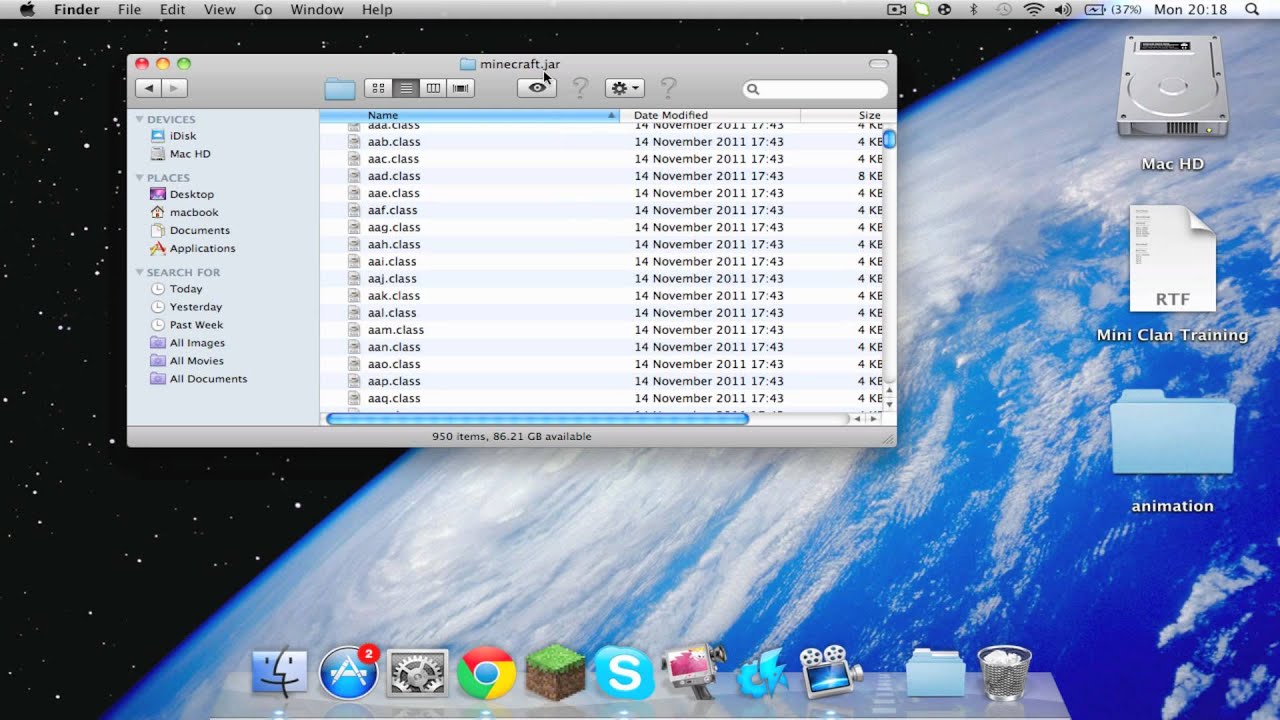This screenshot has width=1280, height=720.
Task: Click the Bluetooth menu bar icon
Action: [x=974, y=9]
